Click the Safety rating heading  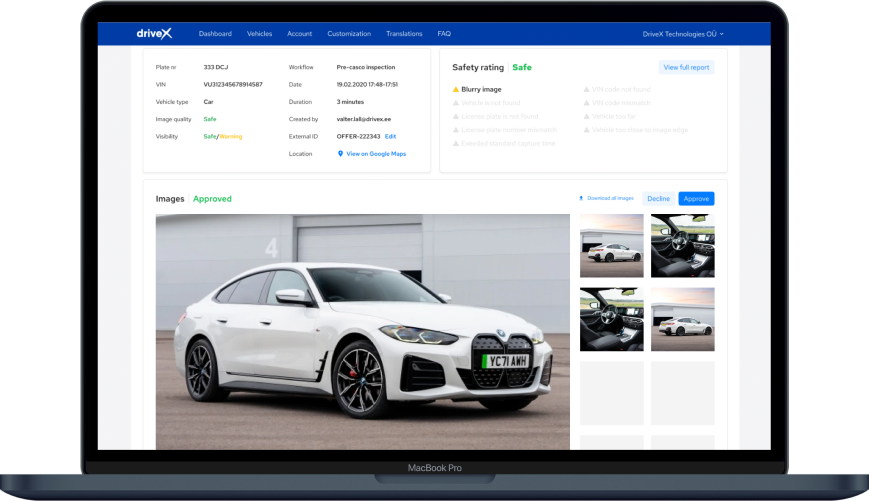pyautogui.click(x=478, y=67)
